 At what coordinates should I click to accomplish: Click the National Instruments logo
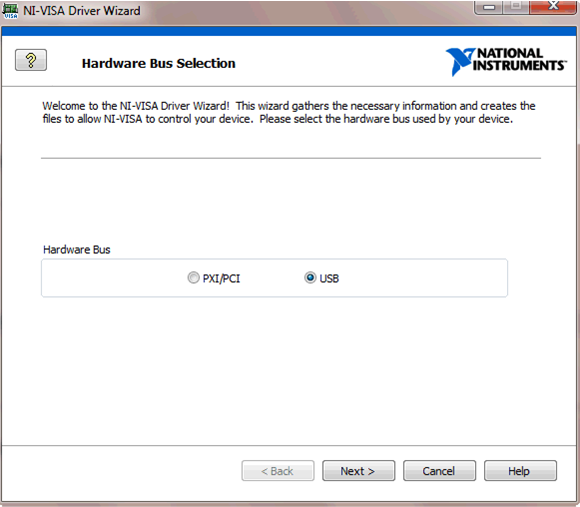[506, 61]
